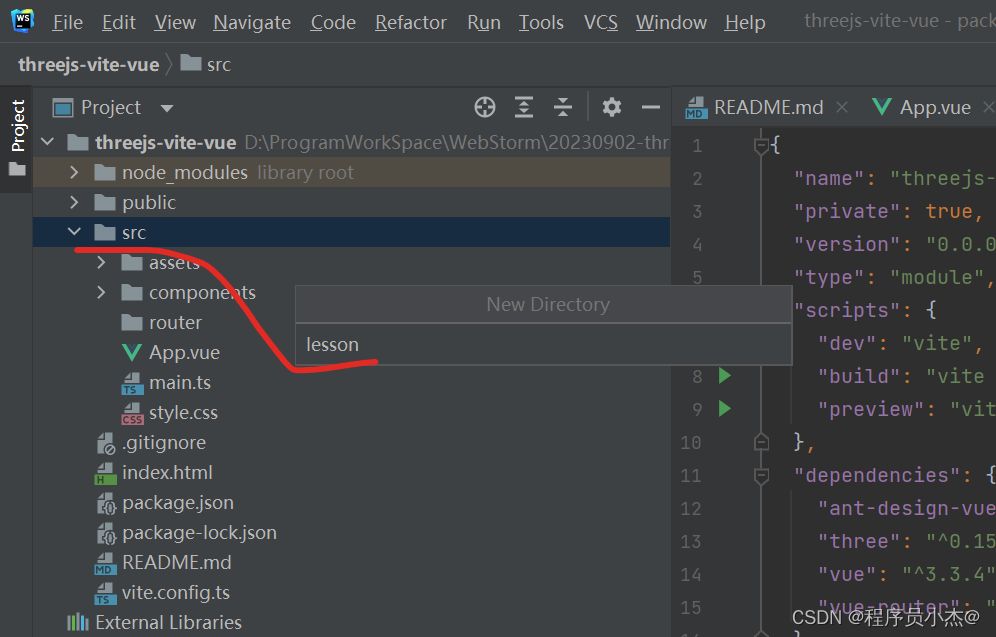
Task: Select the src folder row
Action: tap(351, 232)
